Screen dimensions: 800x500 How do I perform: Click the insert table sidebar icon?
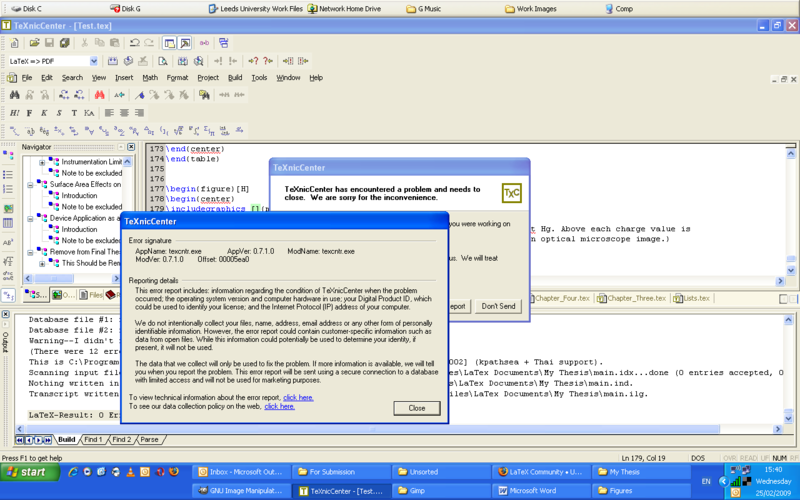click(x=8, y=223)
